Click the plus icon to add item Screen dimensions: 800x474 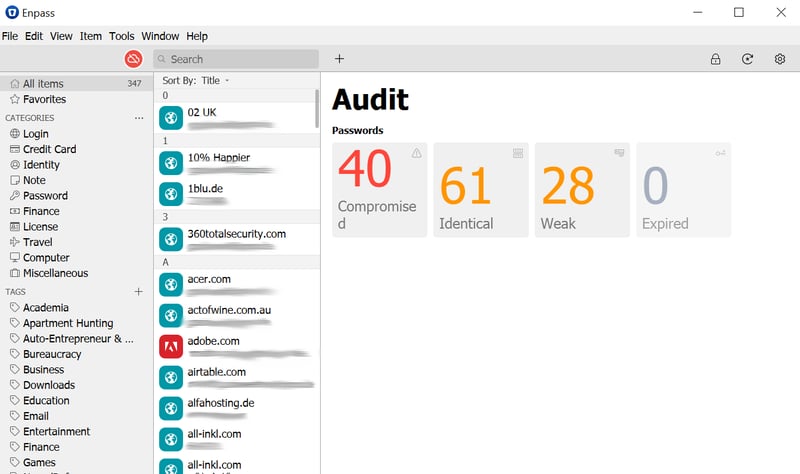(x=339, y=59)
